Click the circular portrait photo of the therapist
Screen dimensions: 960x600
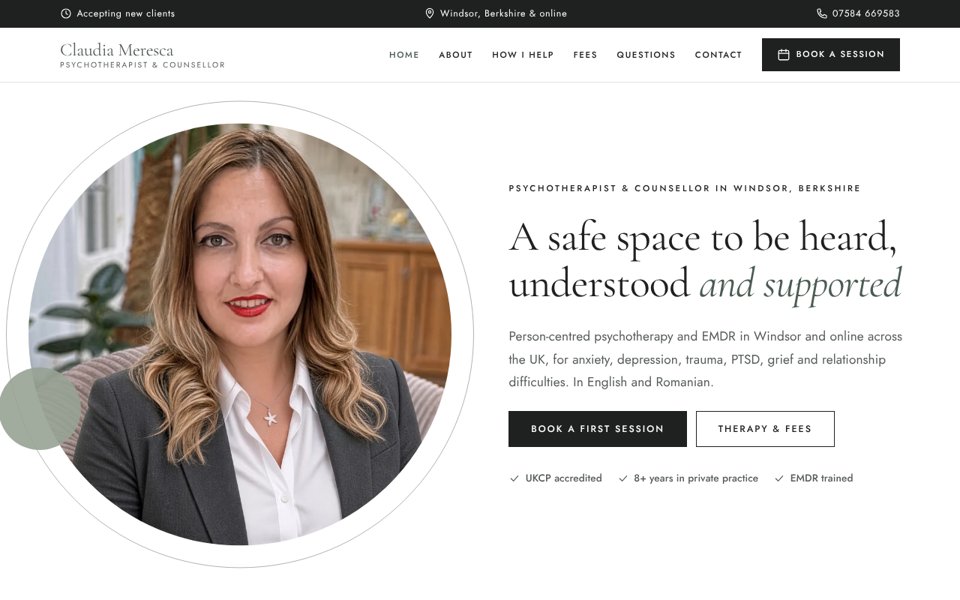coord(240,334)
